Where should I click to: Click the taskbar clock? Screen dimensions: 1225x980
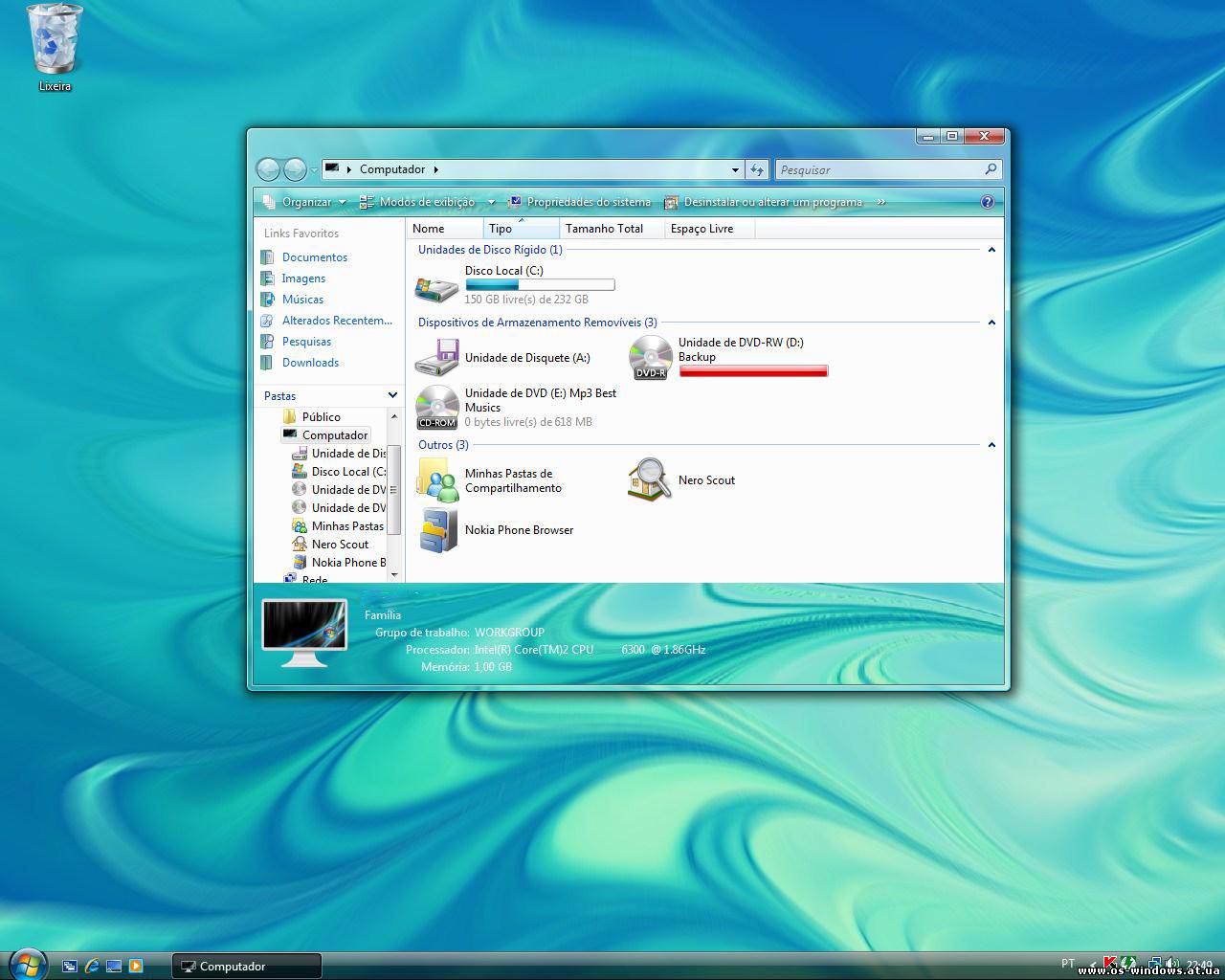point(1199,965)
